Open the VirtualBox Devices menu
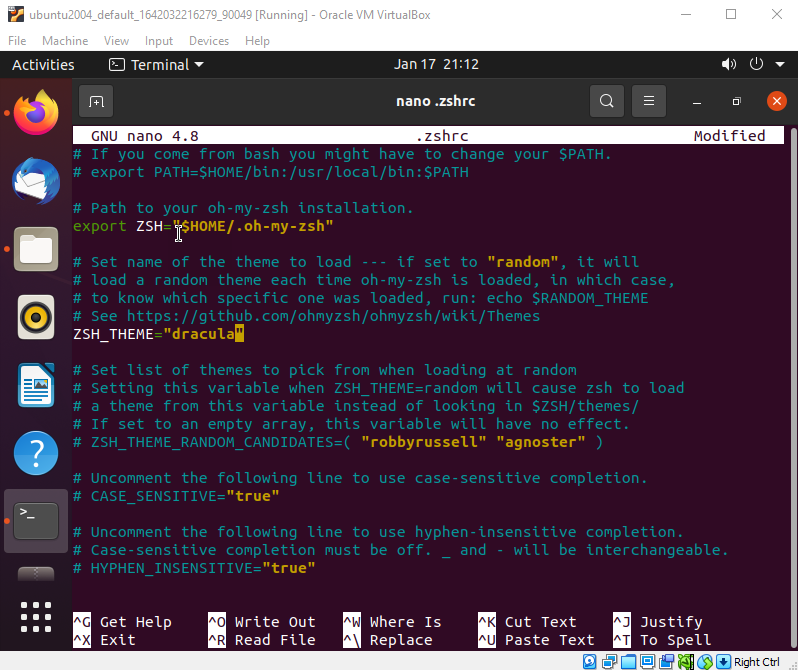 208,41
